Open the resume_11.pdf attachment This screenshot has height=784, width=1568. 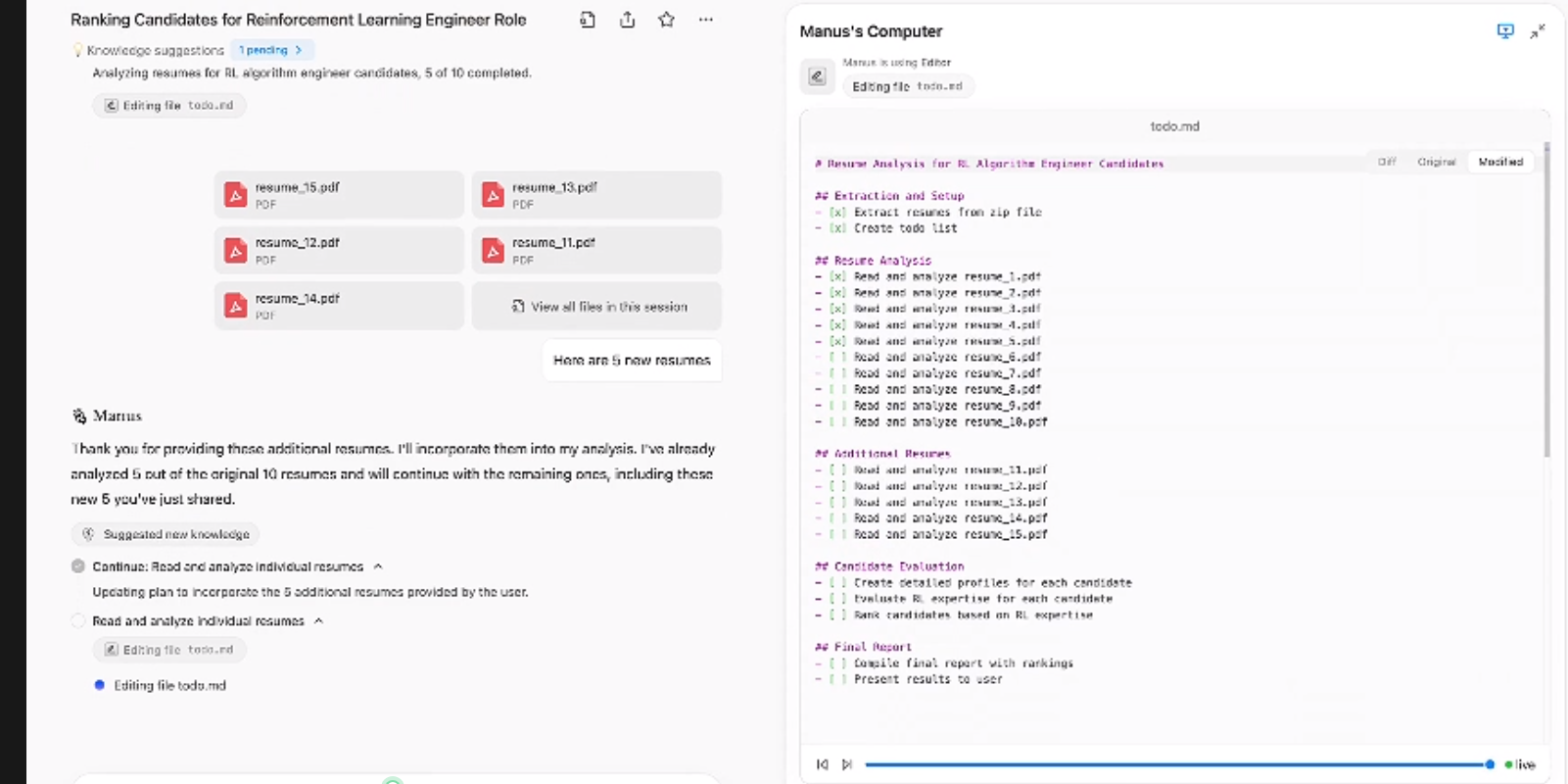coord(596,250)
